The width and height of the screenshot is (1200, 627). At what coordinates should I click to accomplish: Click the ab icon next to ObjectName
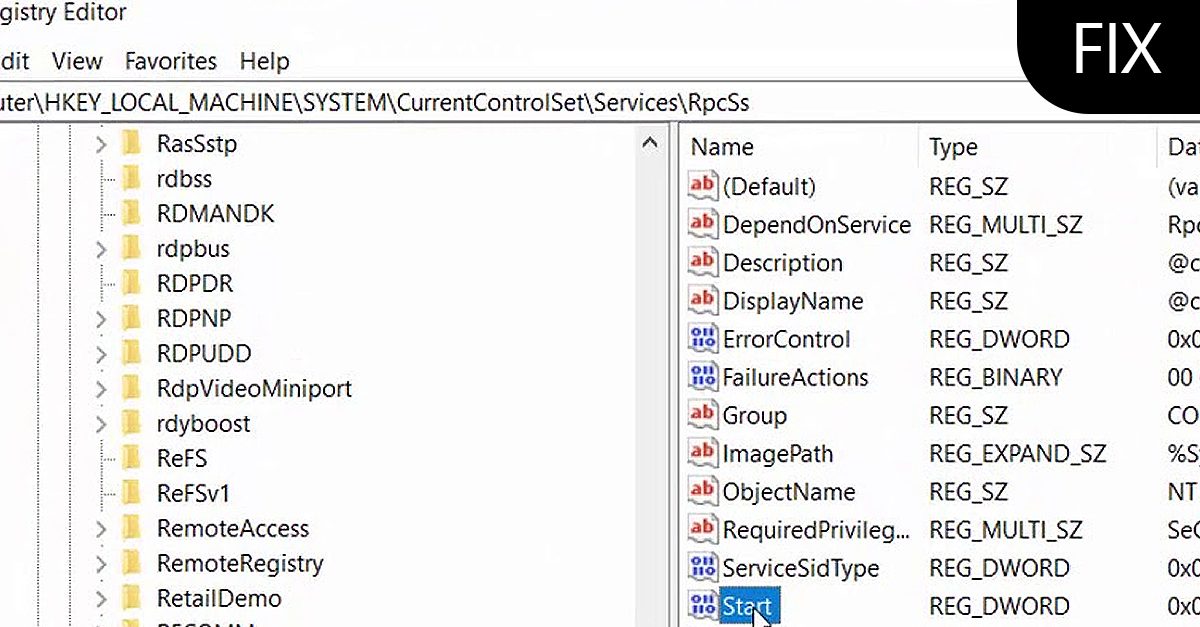[702, 491]
